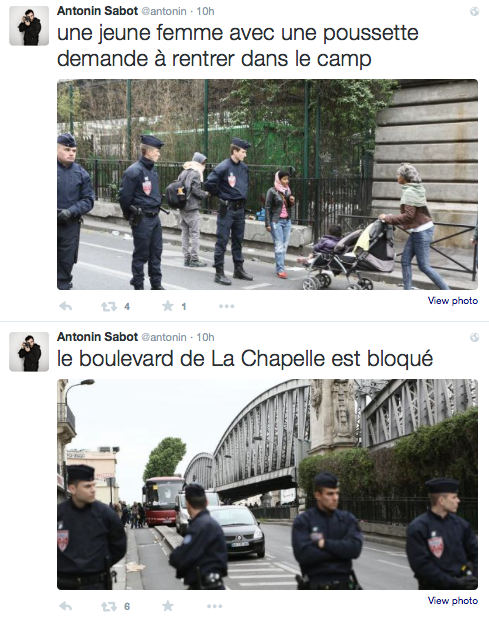Click Antonin Sabot's avatar in first tweet
The image size is (489, 620).
pos(29,26)
